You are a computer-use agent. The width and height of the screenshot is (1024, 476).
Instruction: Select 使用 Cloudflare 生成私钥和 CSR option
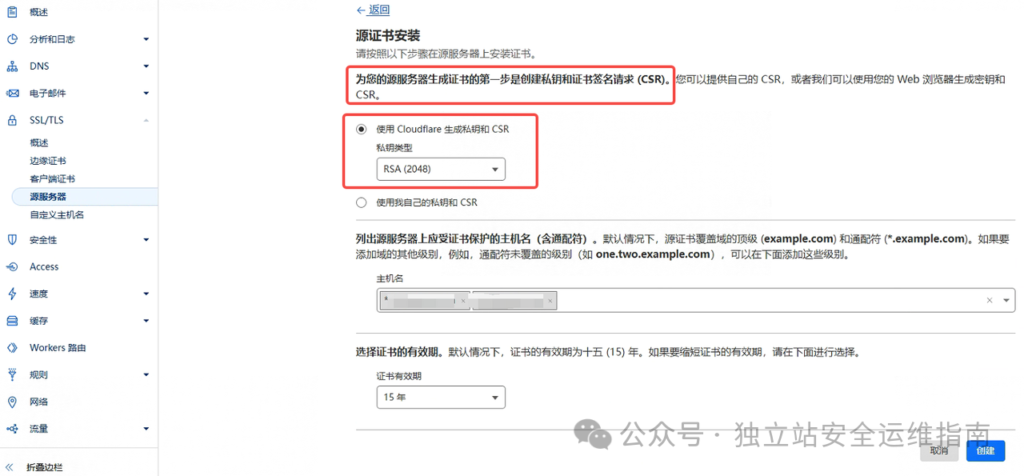(x=361, y=129)
